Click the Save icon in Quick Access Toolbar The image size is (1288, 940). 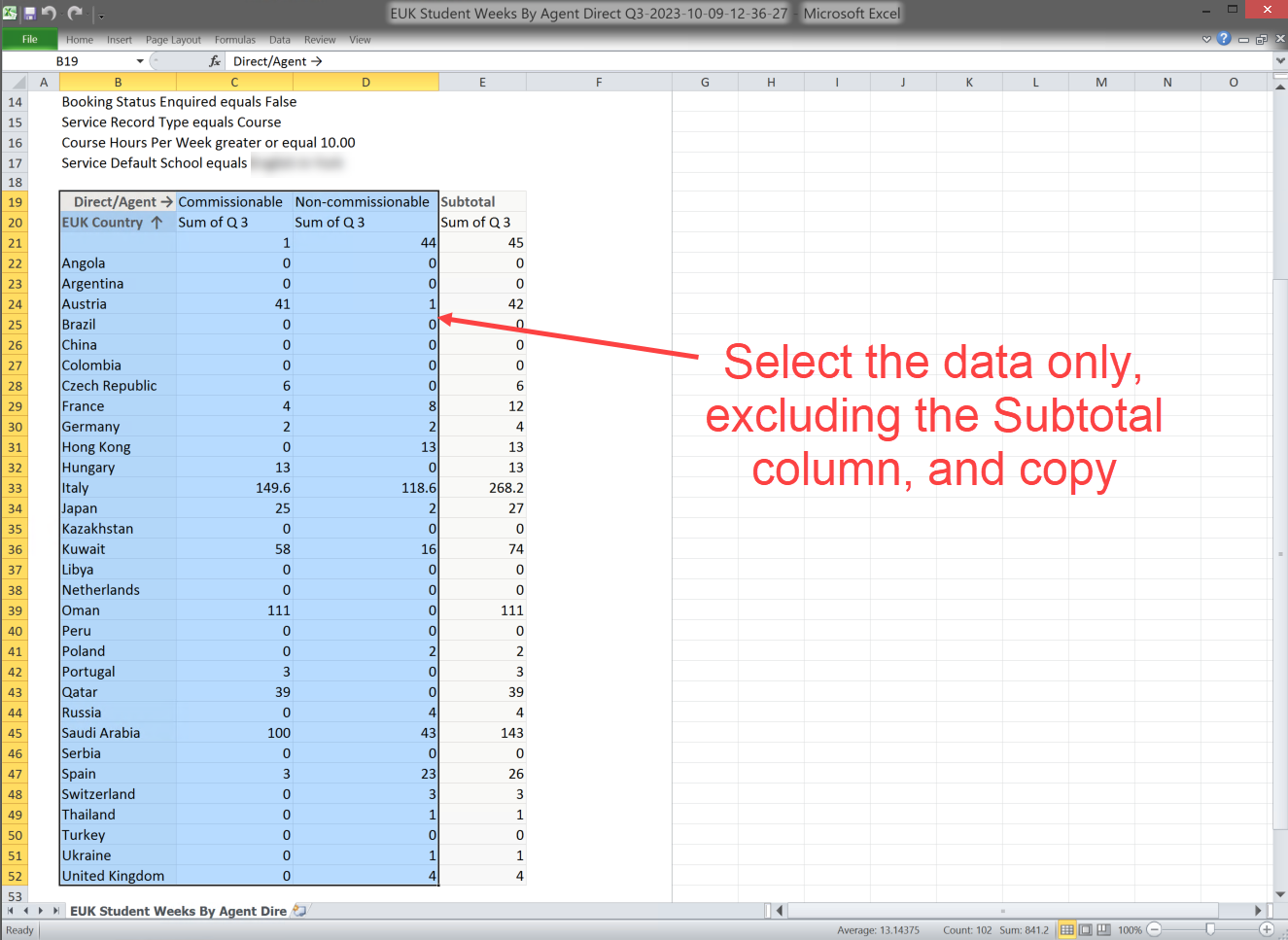(29, 14)
